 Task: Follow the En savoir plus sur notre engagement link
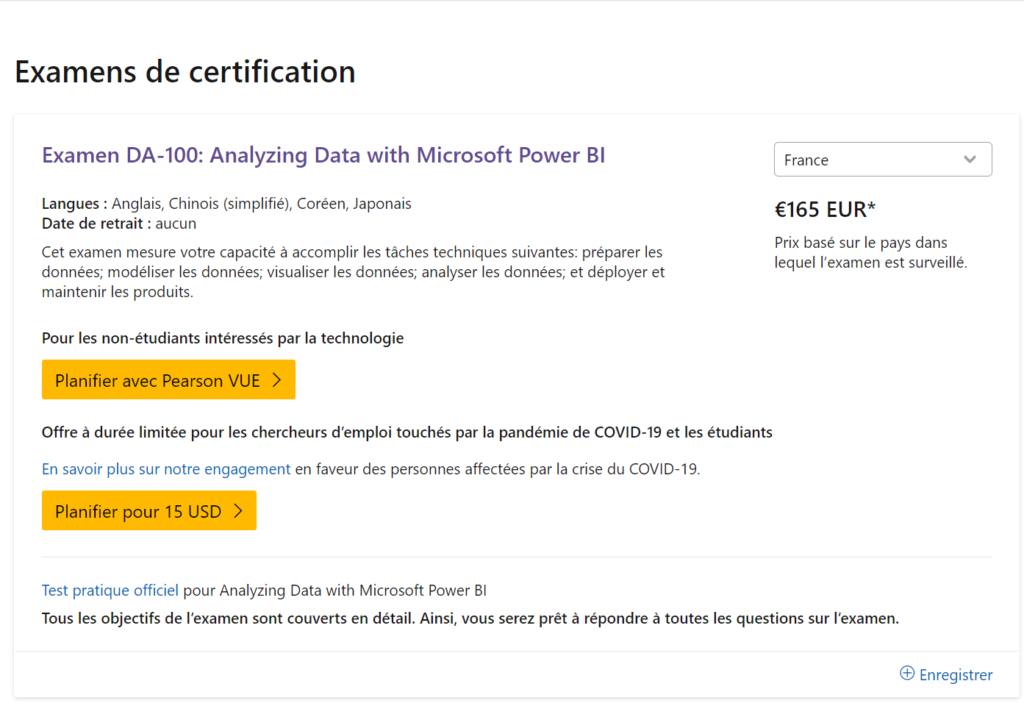(x=163, y=468)
